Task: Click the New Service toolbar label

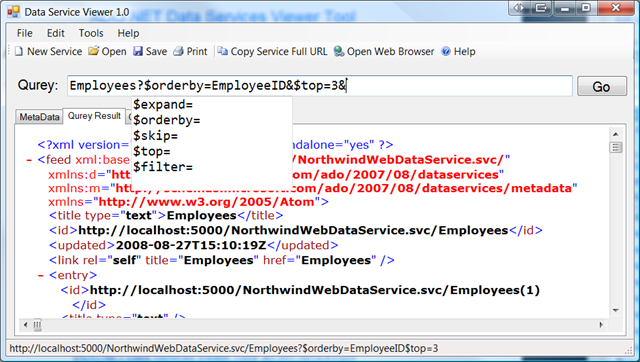Action: (x=54, y=51)
